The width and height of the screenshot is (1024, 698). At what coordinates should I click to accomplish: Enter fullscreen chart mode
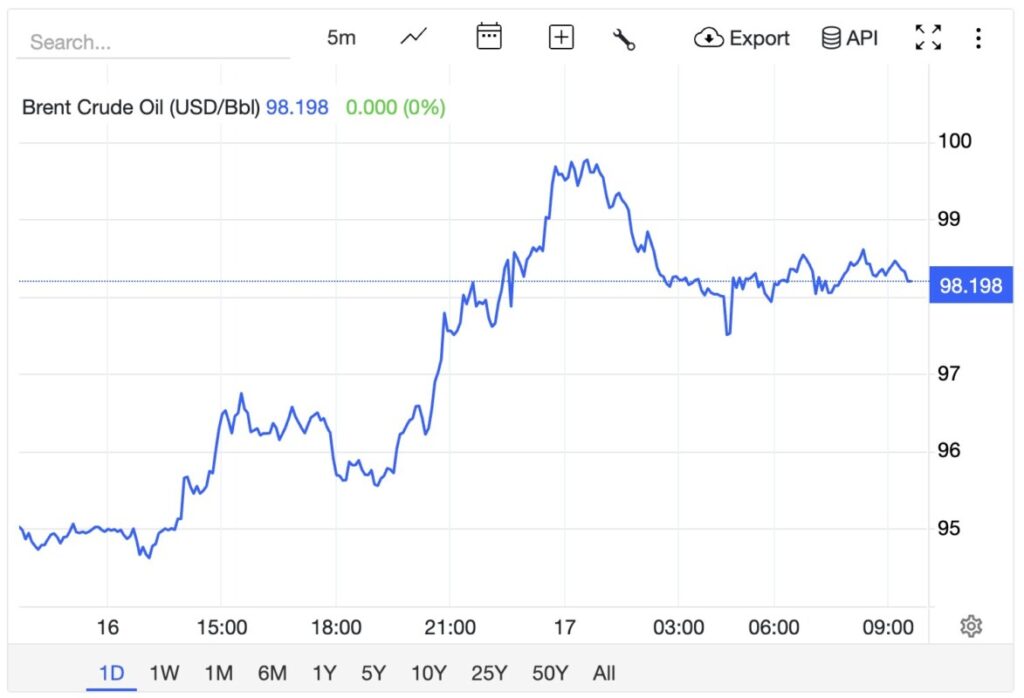tap(928, 37)
